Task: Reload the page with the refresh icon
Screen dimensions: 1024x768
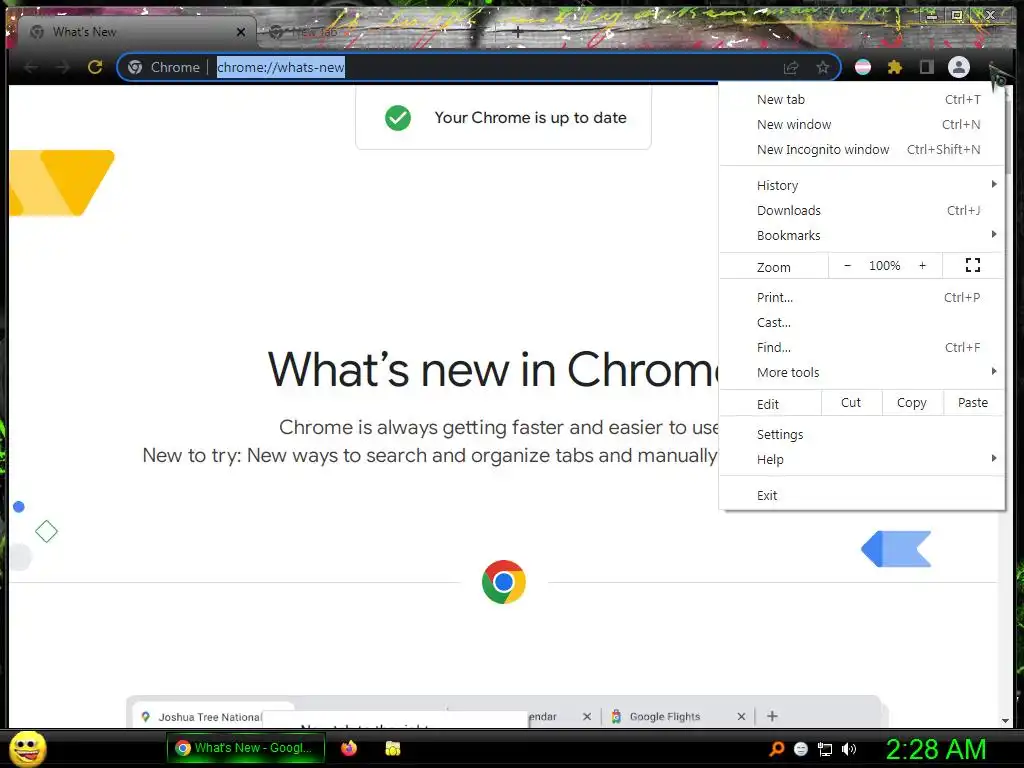Action: tap(95, 67)
